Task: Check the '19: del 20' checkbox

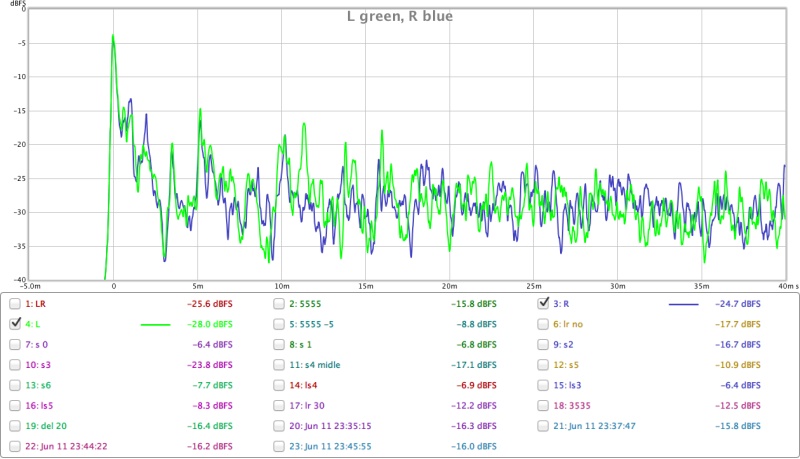Action: [x=15, y=426]
